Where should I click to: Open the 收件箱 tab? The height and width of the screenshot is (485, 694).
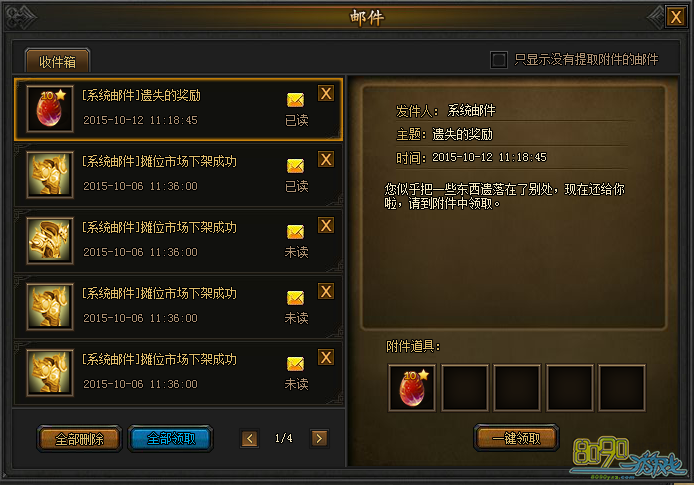tap(58, 61)
